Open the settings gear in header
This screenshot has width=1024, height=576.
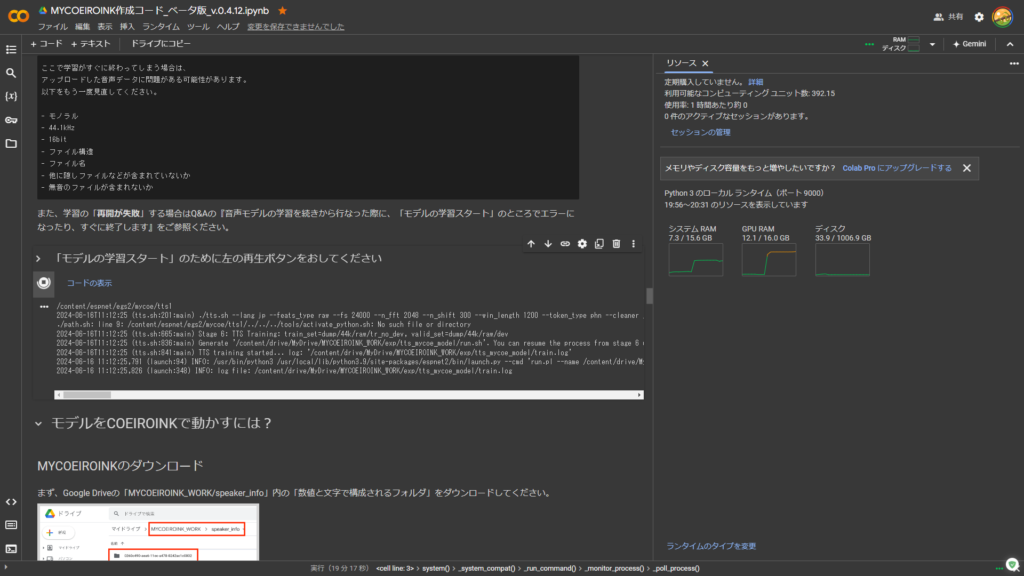[979, 17]
